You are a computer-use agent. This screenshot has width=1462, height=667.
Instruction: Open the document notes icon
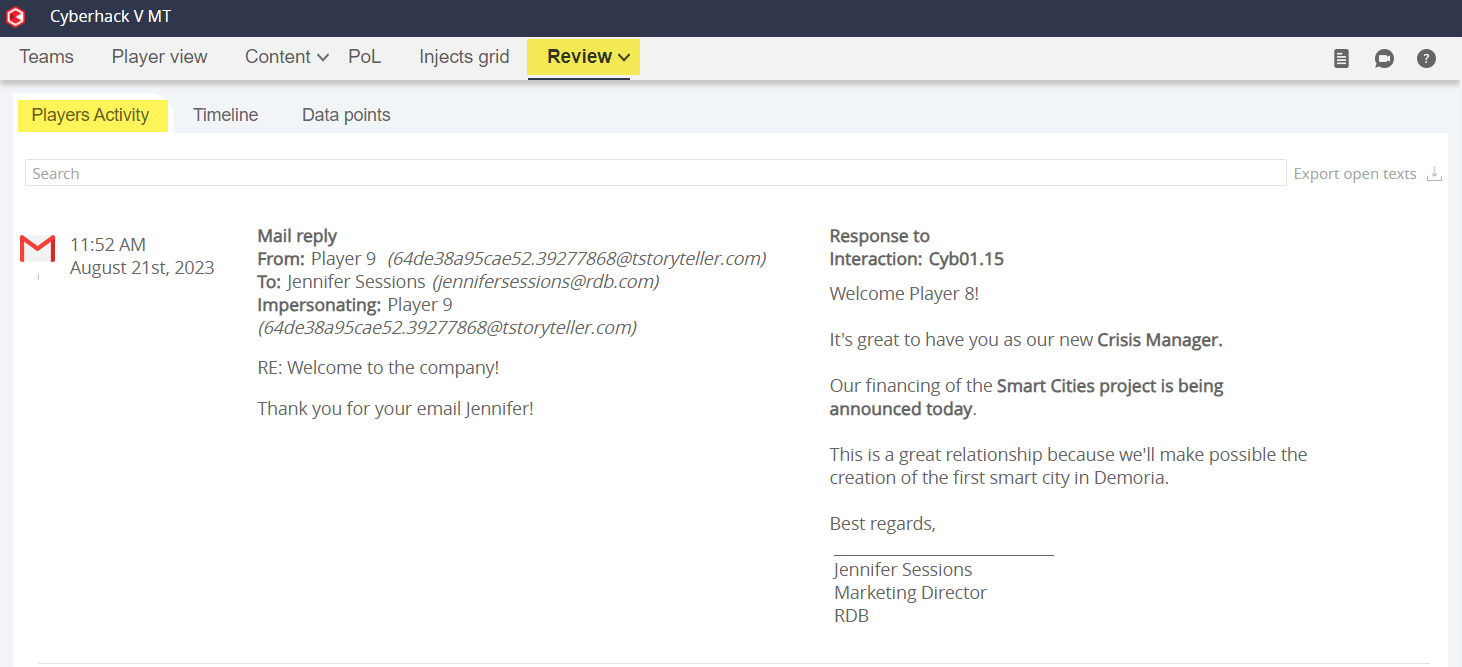(x=1341, y=58)
